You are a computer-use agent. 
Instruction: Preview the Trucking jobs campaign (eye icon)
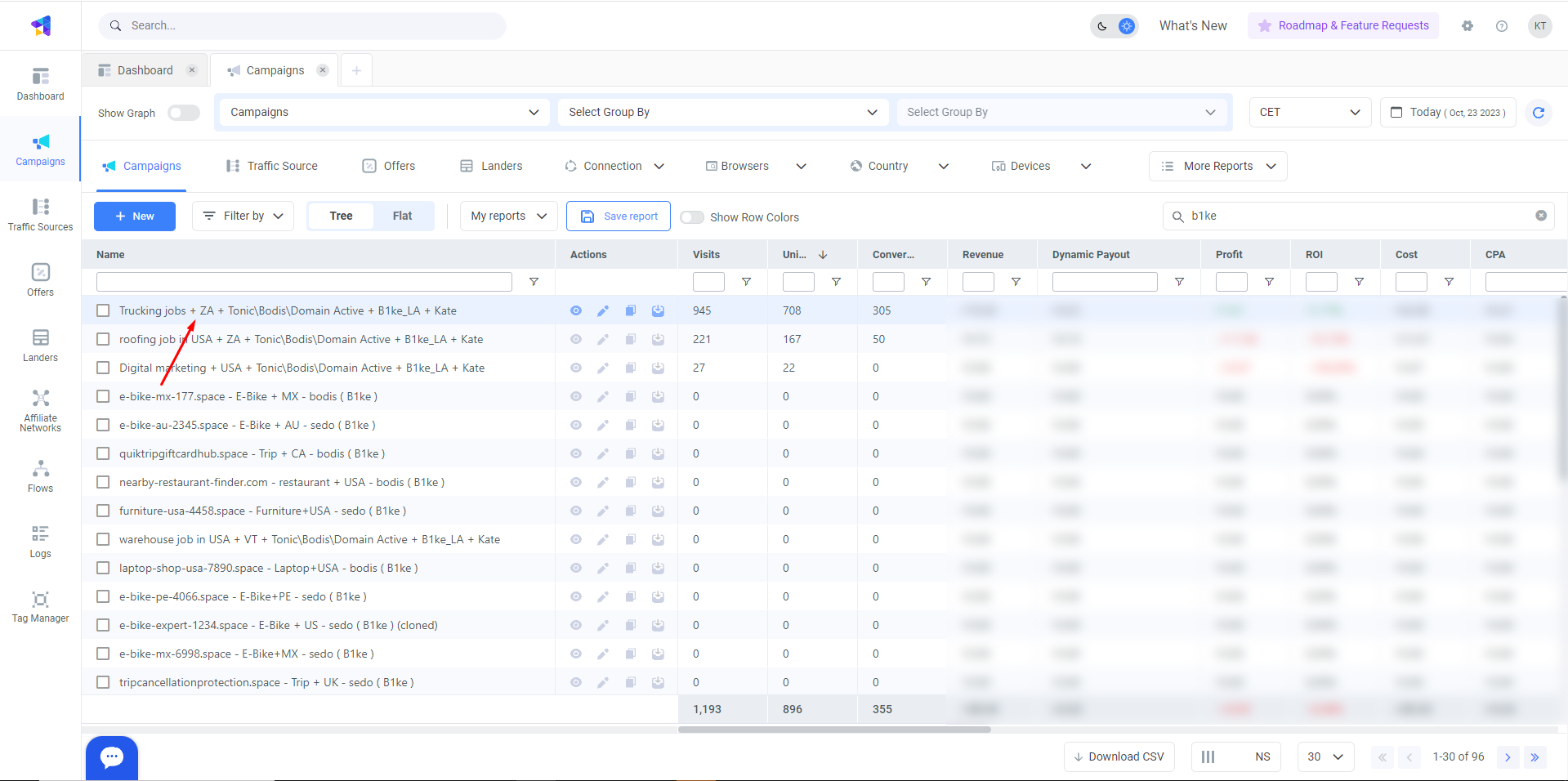pos(576,310)
